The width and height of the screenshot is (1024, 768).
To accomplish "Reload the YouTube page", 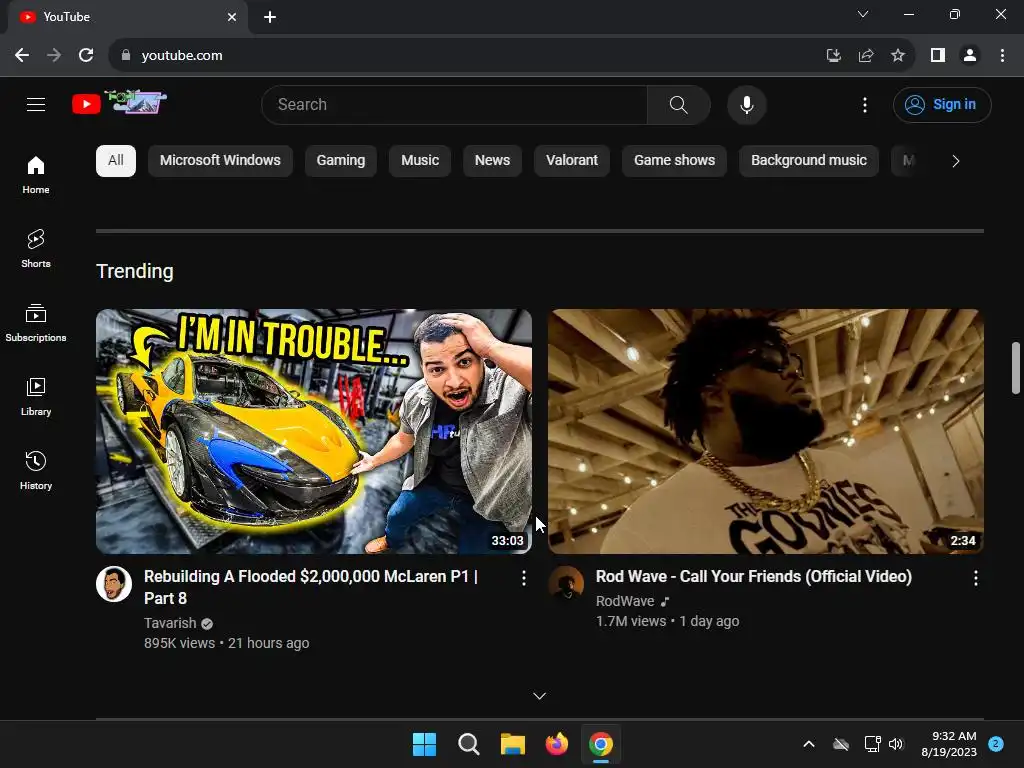I will click(86, 56).
